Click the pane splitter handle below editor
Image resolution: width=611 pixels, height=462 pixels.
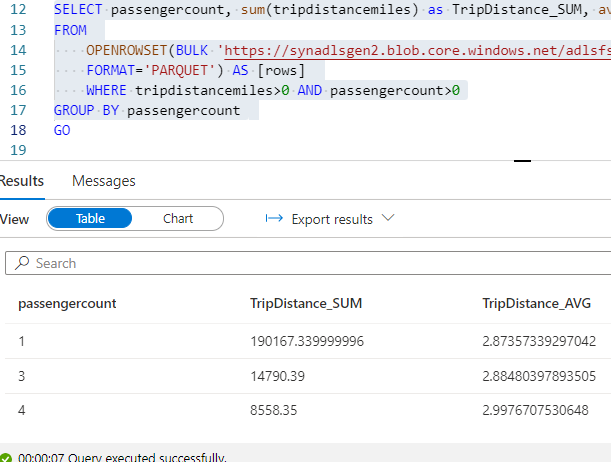click(522, 160)
